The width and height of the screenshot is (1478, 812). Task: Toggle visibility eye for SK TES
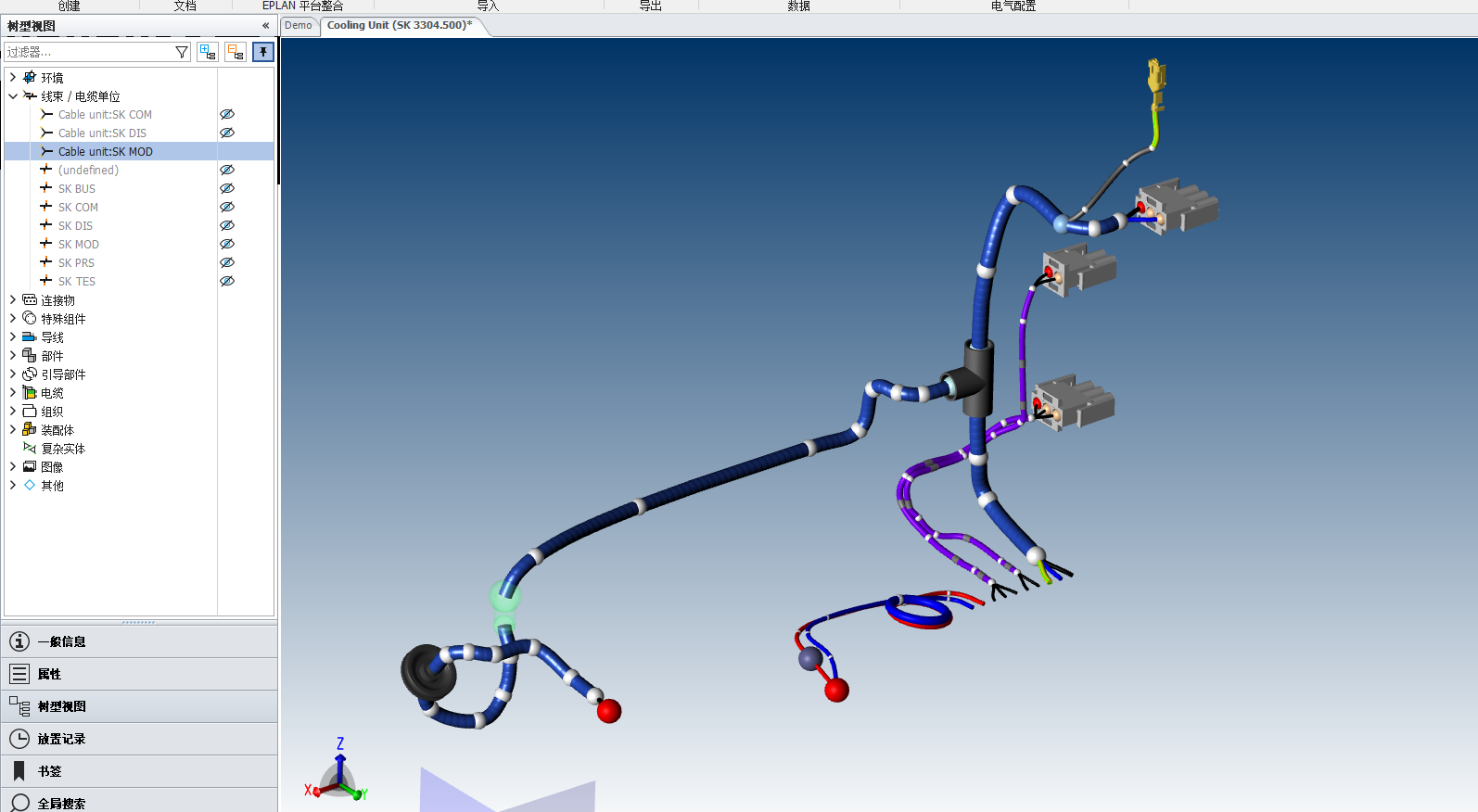(x=227, y=282)
